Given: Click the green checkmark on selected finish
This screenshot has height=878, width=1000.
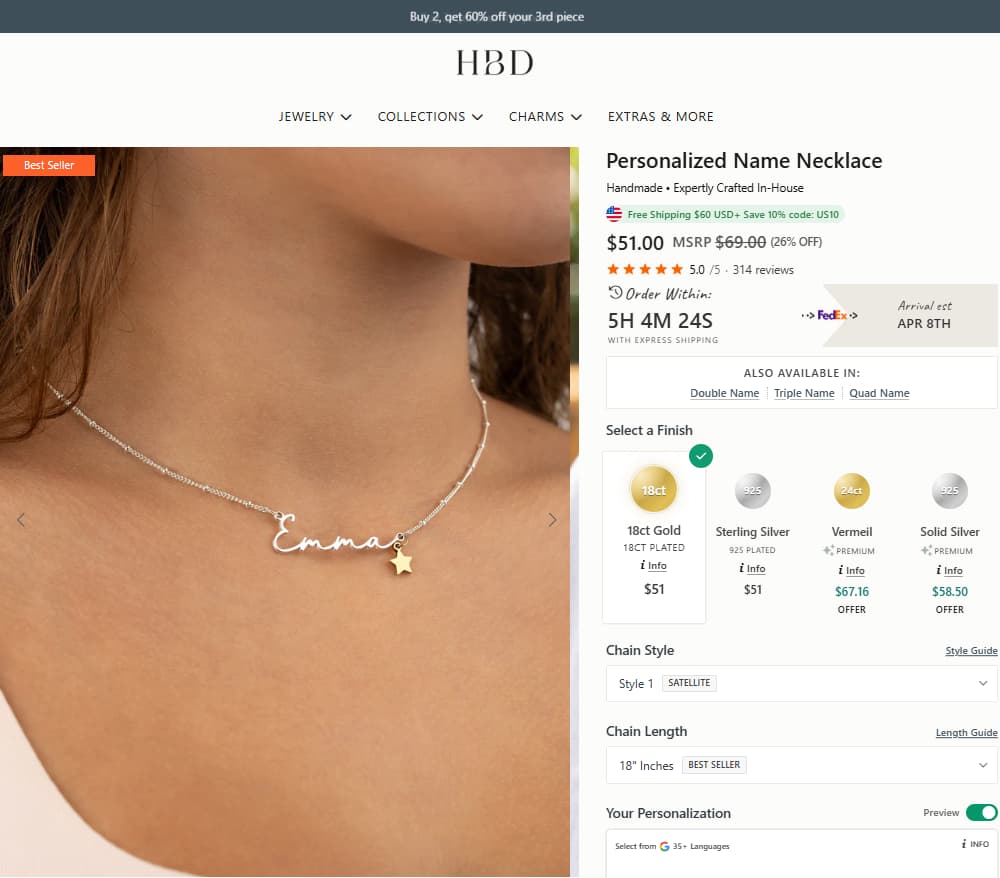Looking at the screenshot, I should pyautogui.click(x=701, y=456).
